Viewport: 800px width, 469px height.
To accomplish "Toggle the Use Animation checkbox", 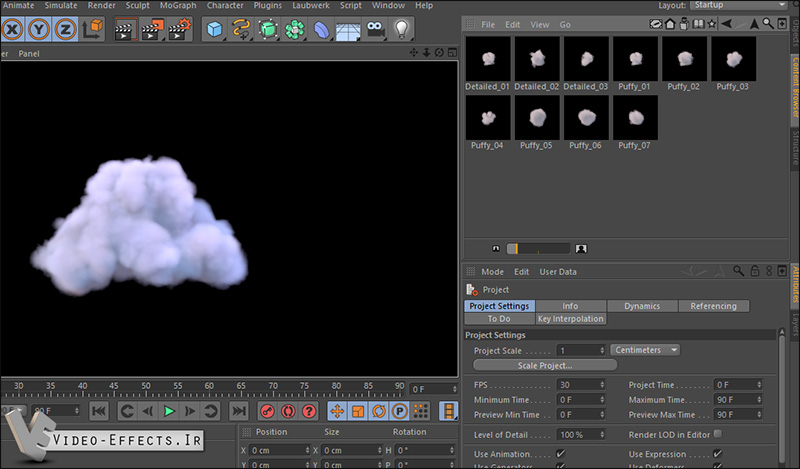I will coord(560,453).
